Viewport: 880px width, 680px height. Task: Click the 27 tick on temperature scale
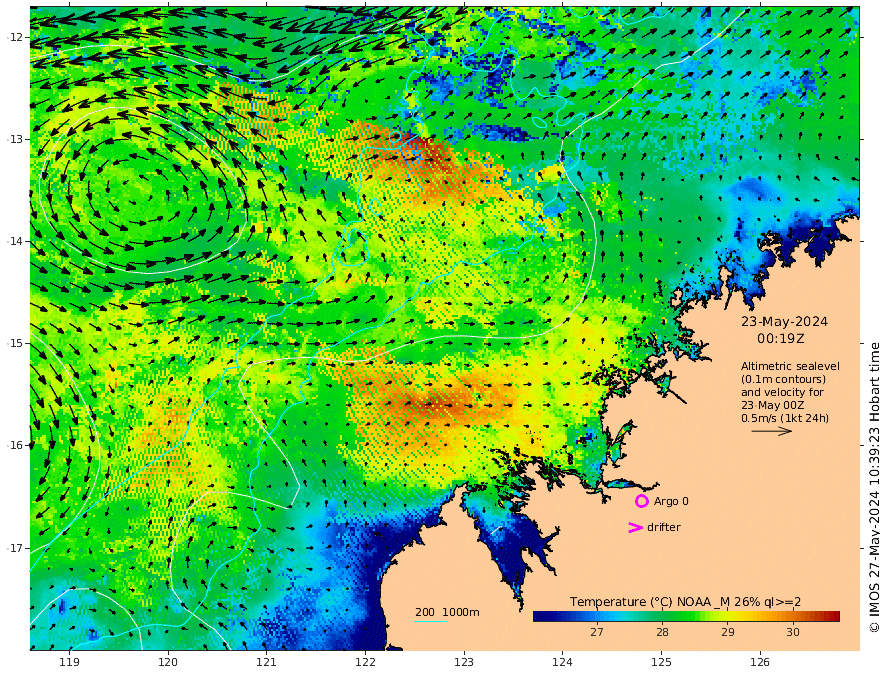pos(597,632)
